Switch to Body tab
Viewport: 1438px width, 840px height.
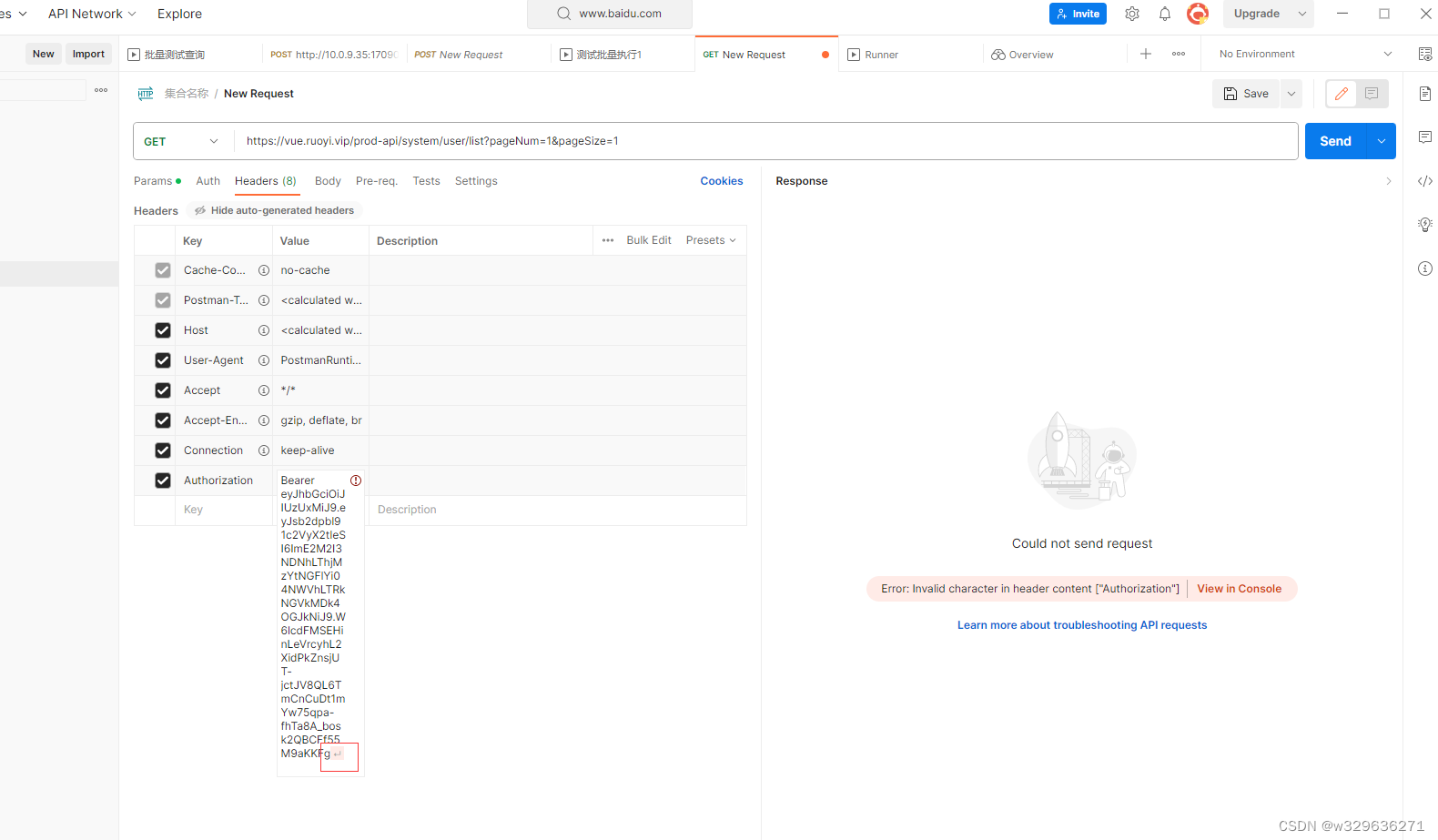[x=328, y=181]
